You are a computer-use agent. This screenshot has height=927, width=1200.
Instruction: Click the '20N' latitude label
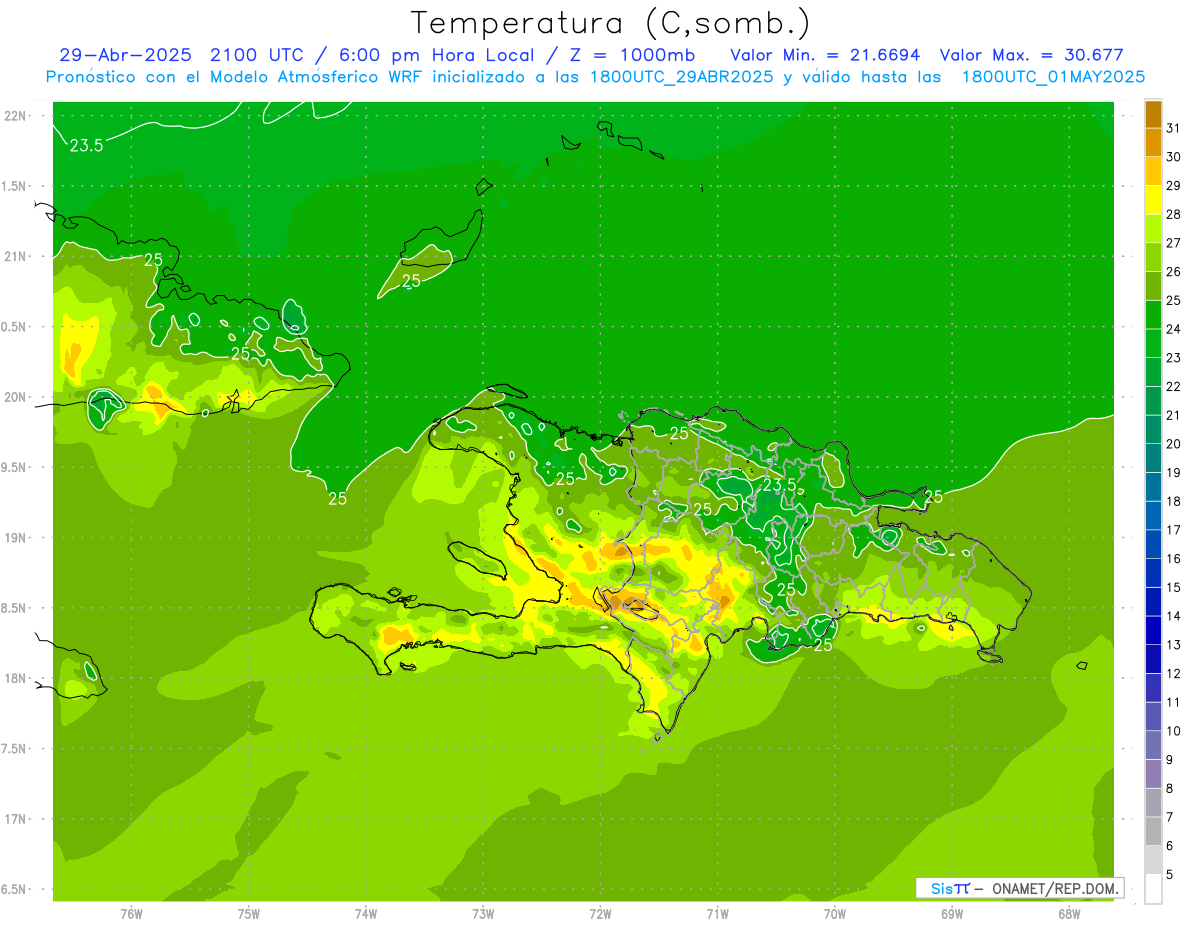pos(15,398)
